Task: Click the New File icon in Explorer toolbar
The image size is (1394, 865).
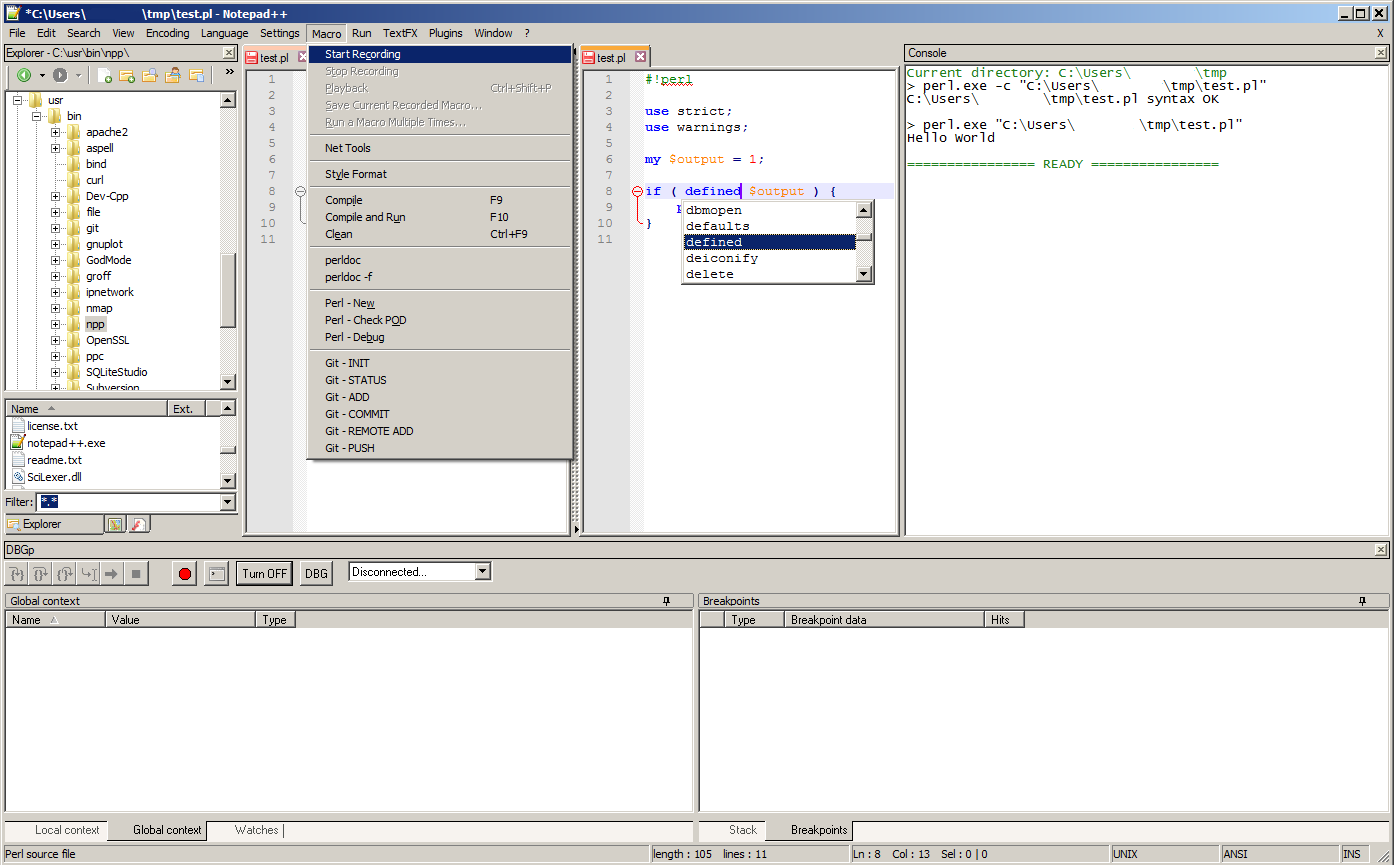Action: (105, 76)
